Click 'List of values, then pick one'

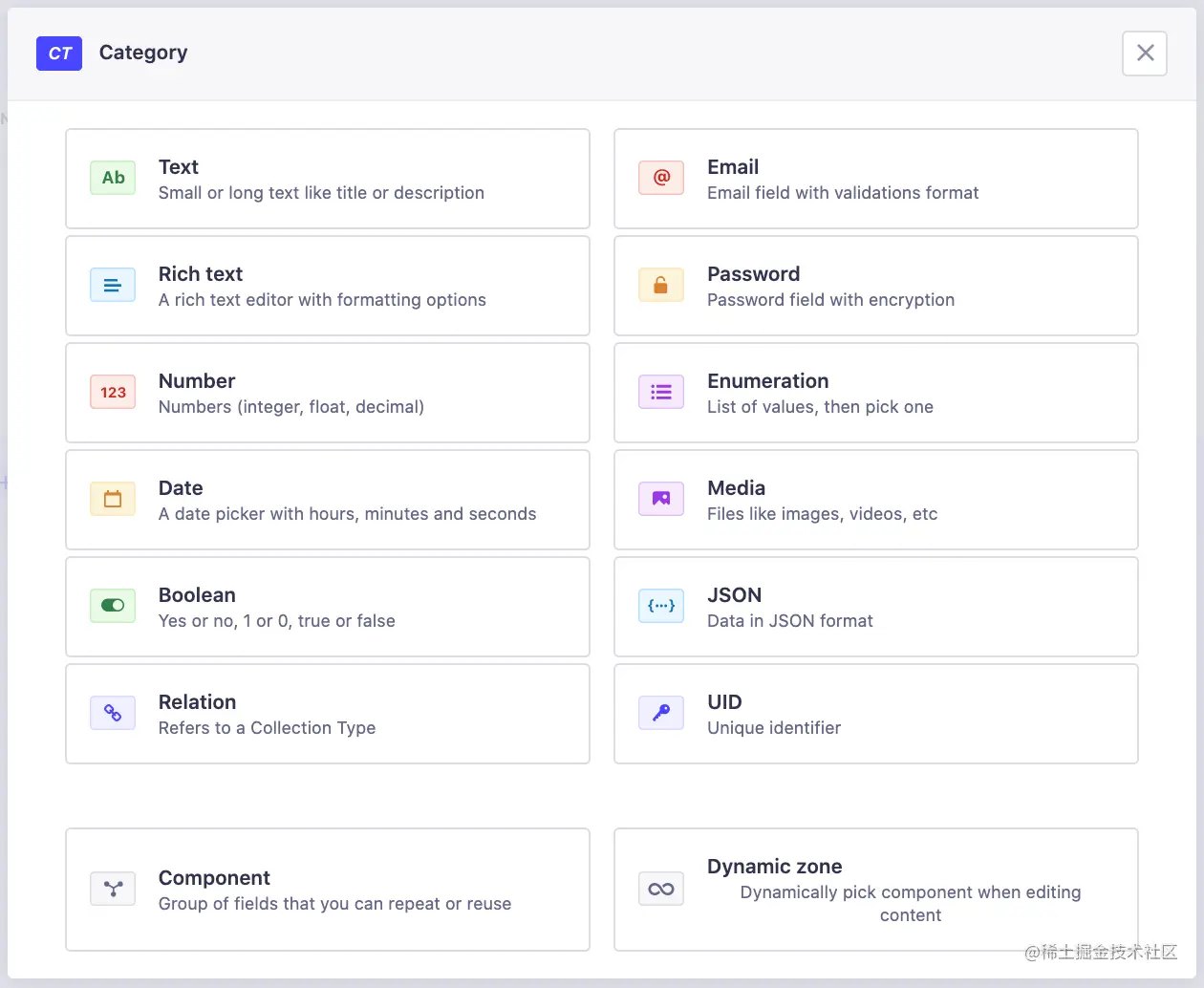pyautogui.click(x=820, y=407)
